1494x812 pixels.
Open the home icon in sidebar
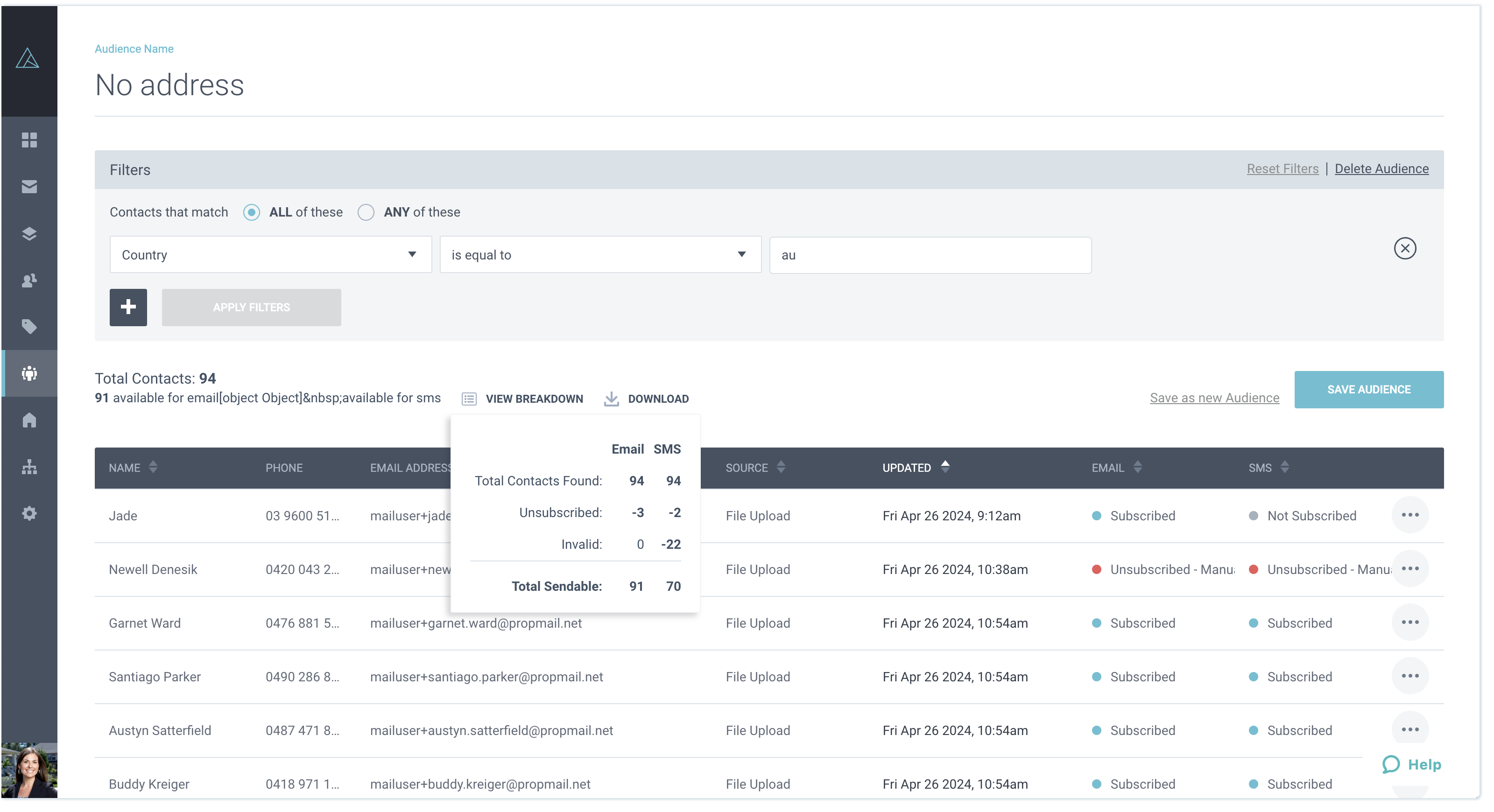click(29, 420)
